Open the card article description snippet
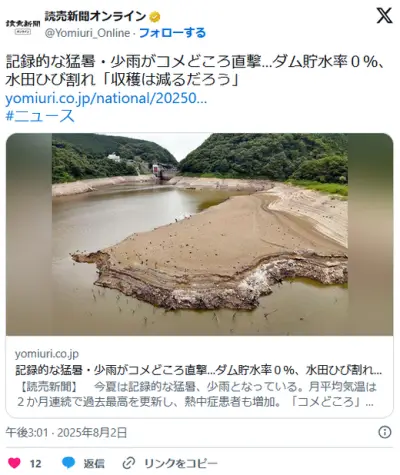The width and height of the screenshot is (400, 475). (196, 394)
